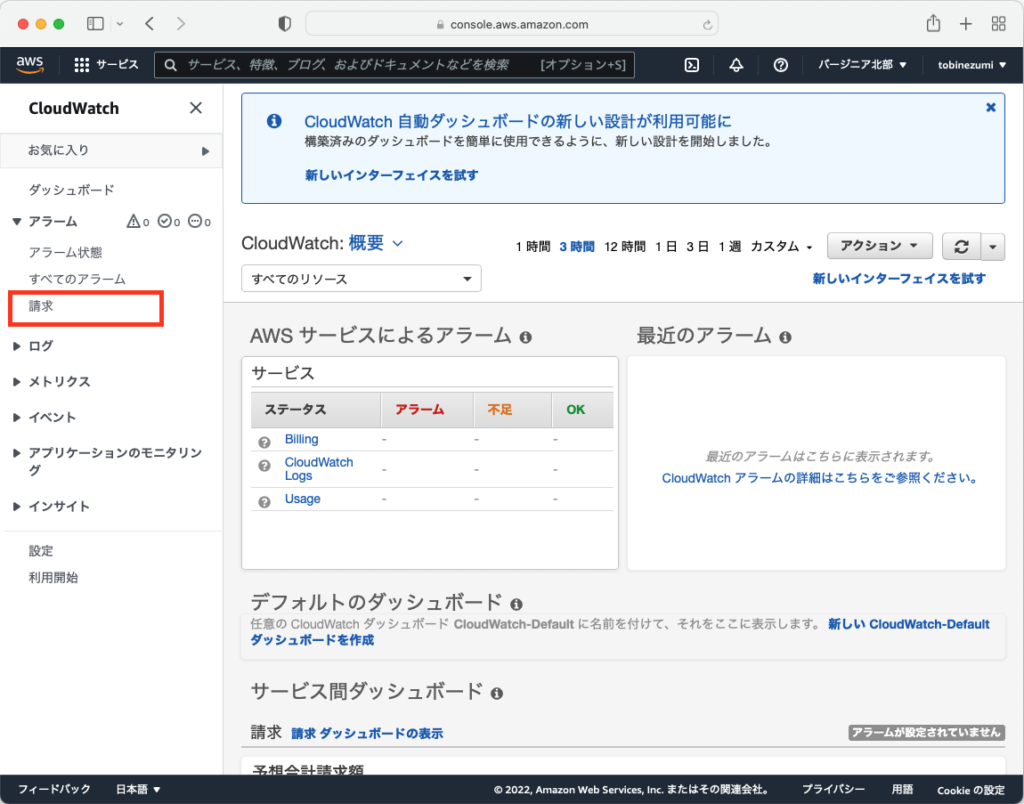Click info icon beside デフォルトのダッシュボード
The width and height of the screenshot is (1024, 804).
click(x=516, y=604)
